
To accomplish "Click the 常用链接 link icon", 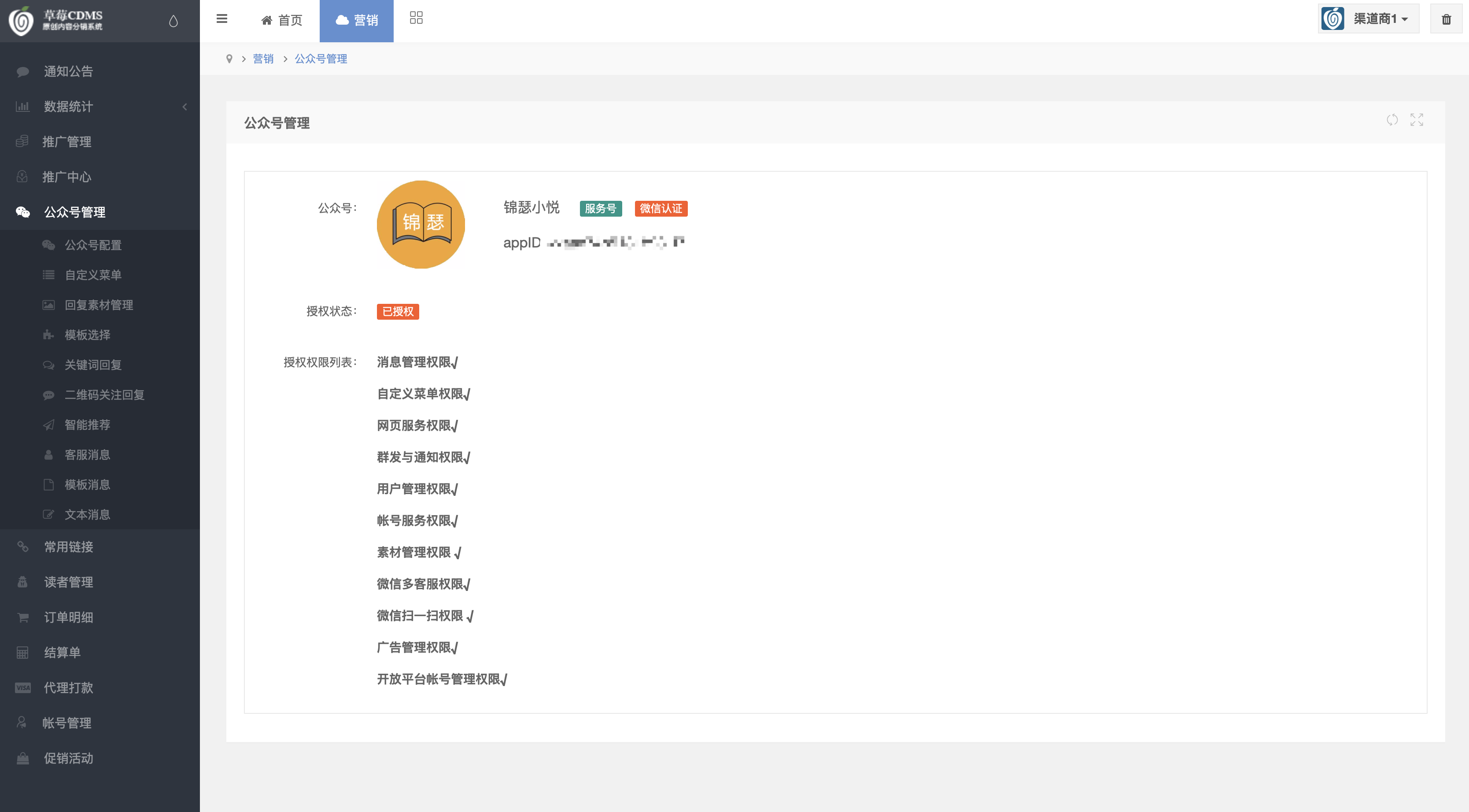I will [x=23, y=546].
